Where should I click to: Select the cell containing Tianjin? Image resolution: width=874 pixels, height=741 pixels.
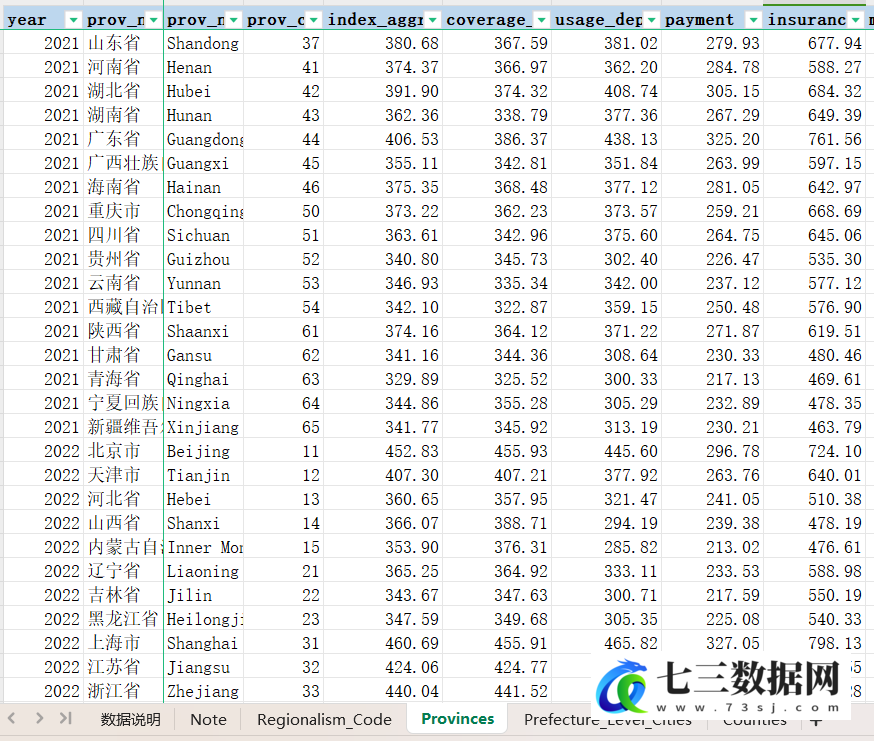[x=203, y=474]
